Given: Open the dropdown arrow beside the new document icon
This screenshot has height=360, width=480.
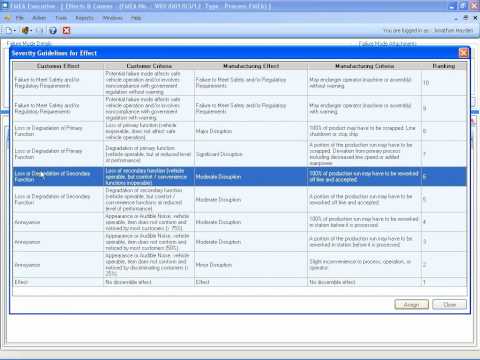Looking at the screenshot, I should [15, 31].
